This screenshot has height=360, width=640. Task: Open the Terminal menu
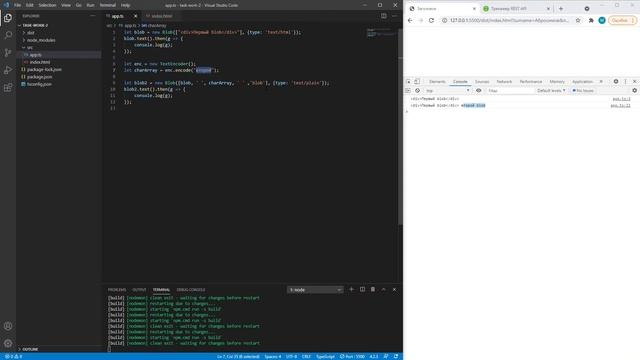(108, 5)
